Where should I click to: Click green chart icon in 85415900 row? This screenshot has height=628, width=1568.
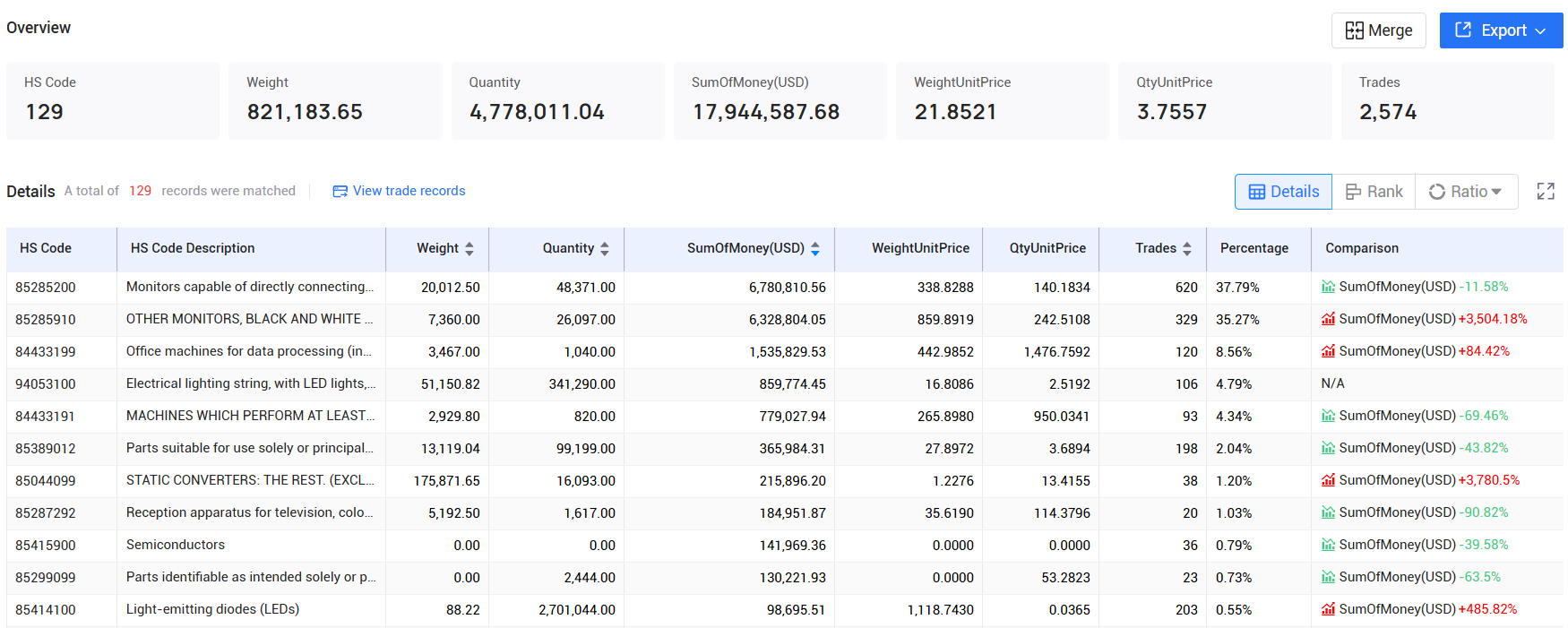[x=1328, y=545]
